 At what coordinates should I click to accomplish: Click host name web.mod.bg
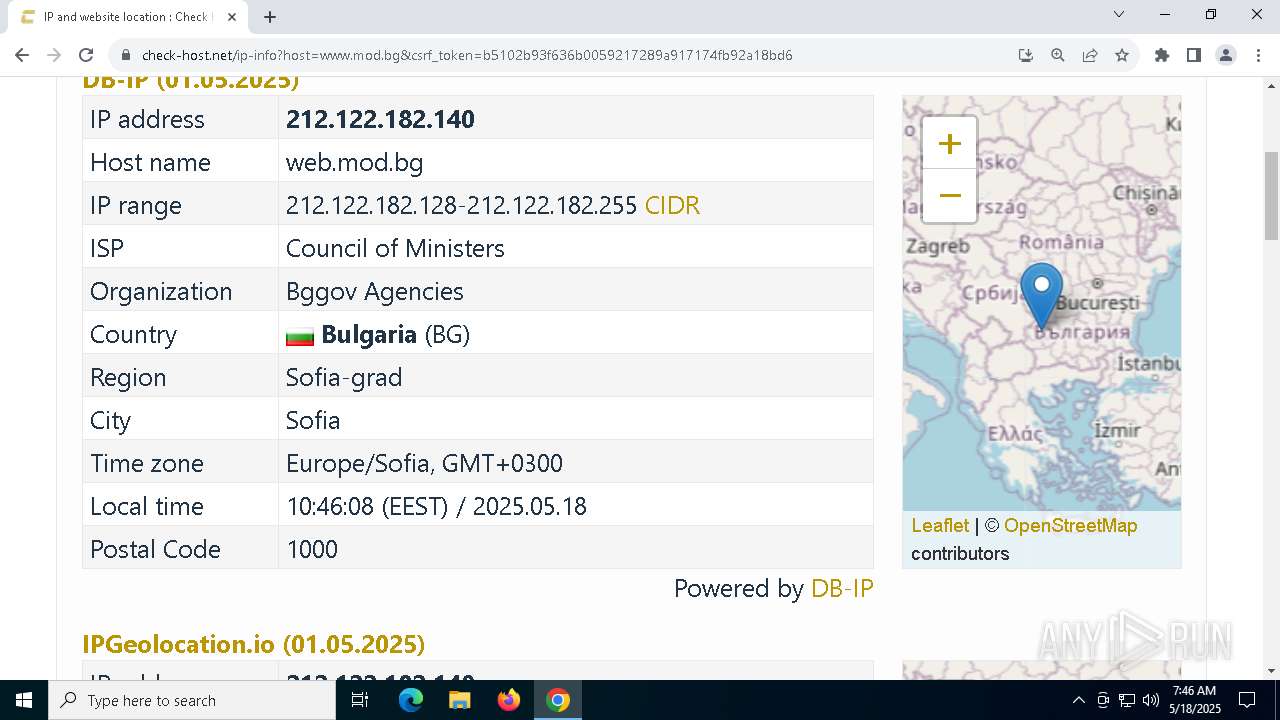[354, 162]
